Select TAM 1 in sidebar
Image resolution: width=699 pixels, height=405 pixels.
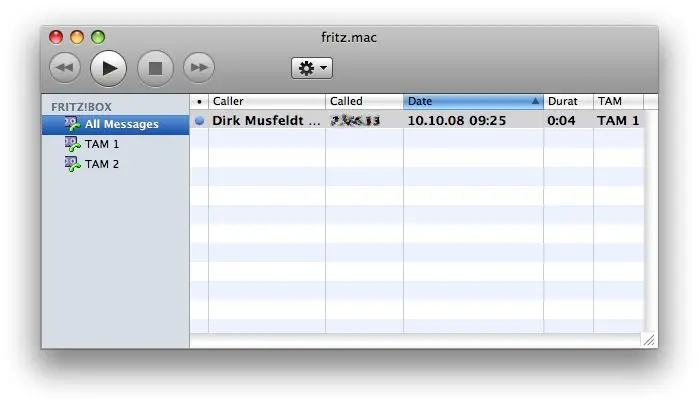click(x=115, y=144)
